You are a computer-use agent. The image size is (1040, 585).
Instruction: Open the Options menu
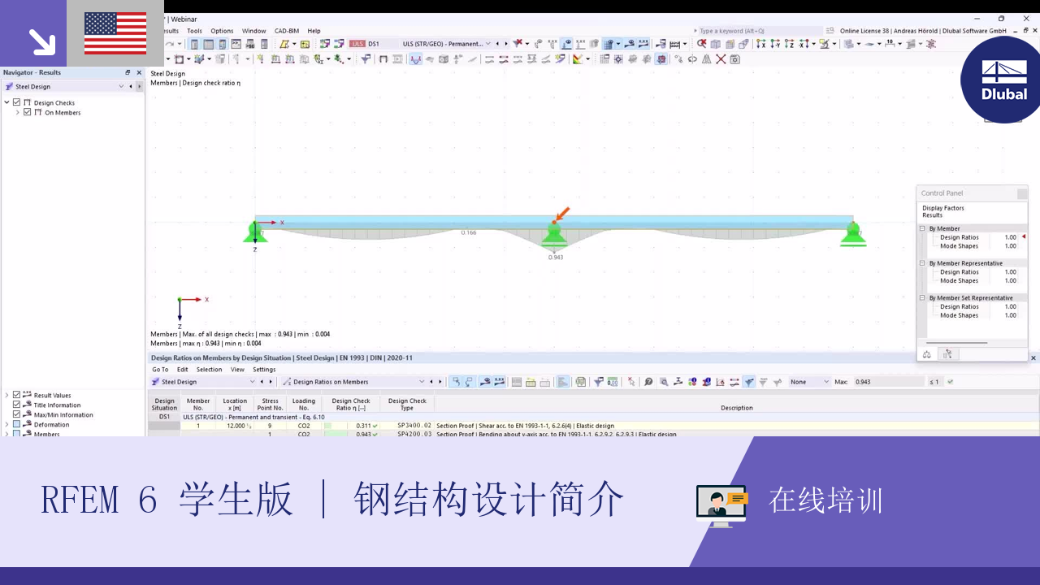(x=222, y=31)
